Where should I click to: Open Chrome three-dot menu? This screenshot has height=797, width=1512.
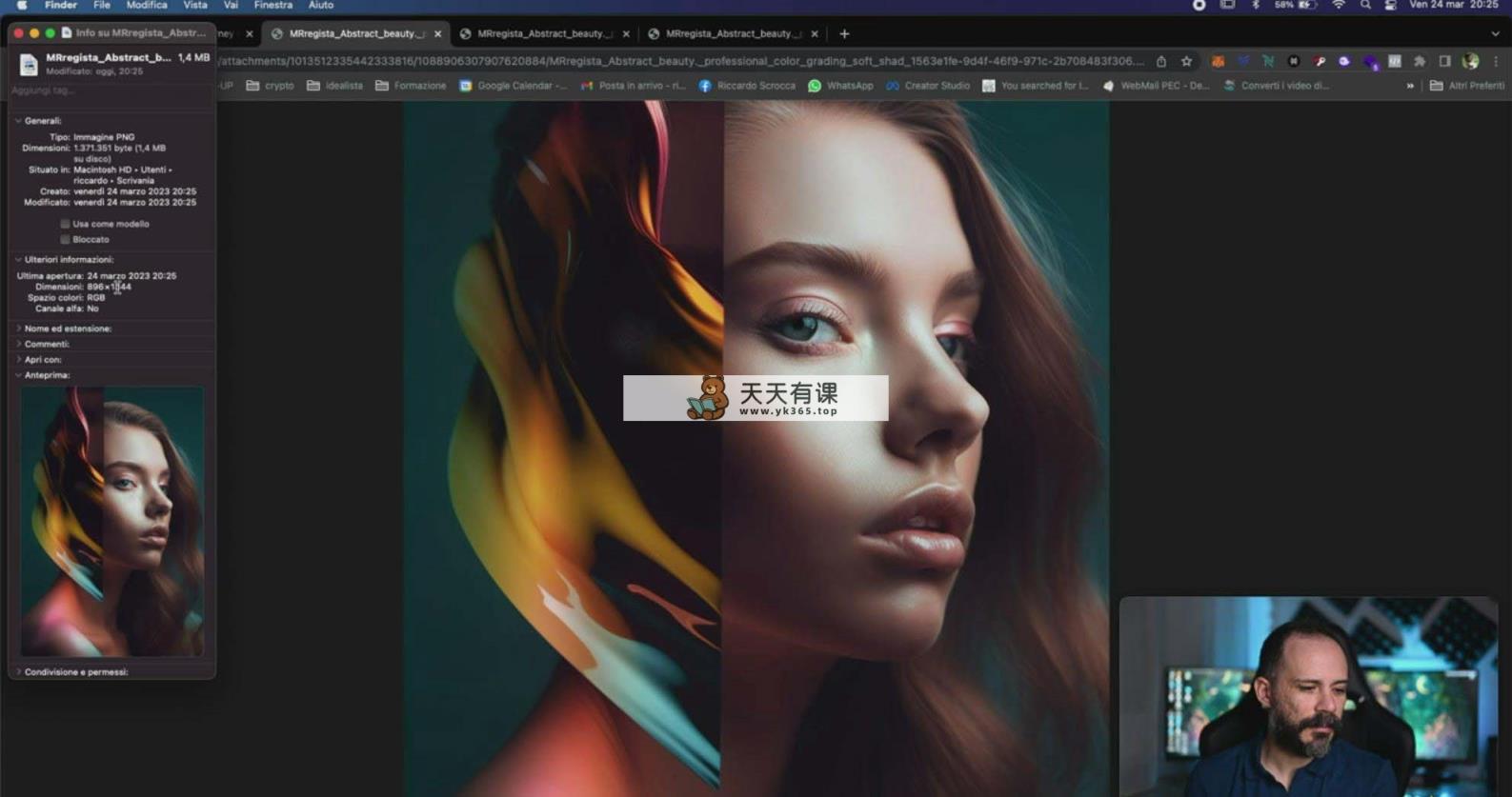pyautogui.click(x=1496, y=61)
